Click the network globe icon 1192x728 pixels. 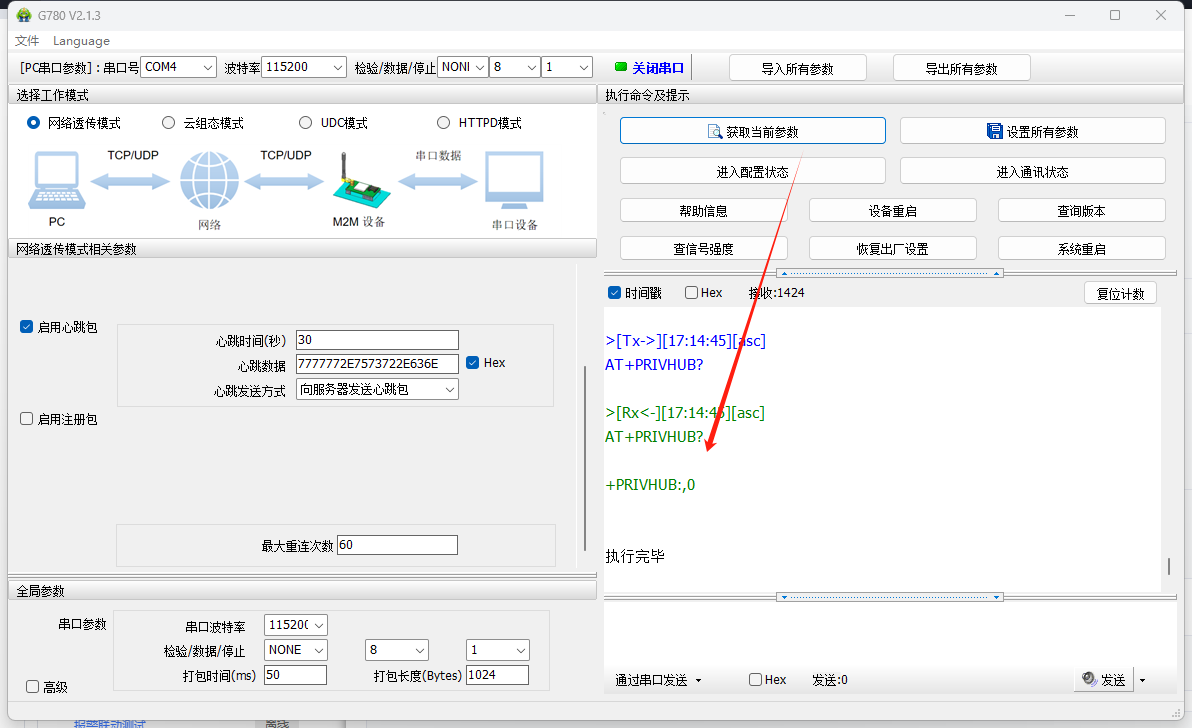pyautogui.click(x=209, y=182)
